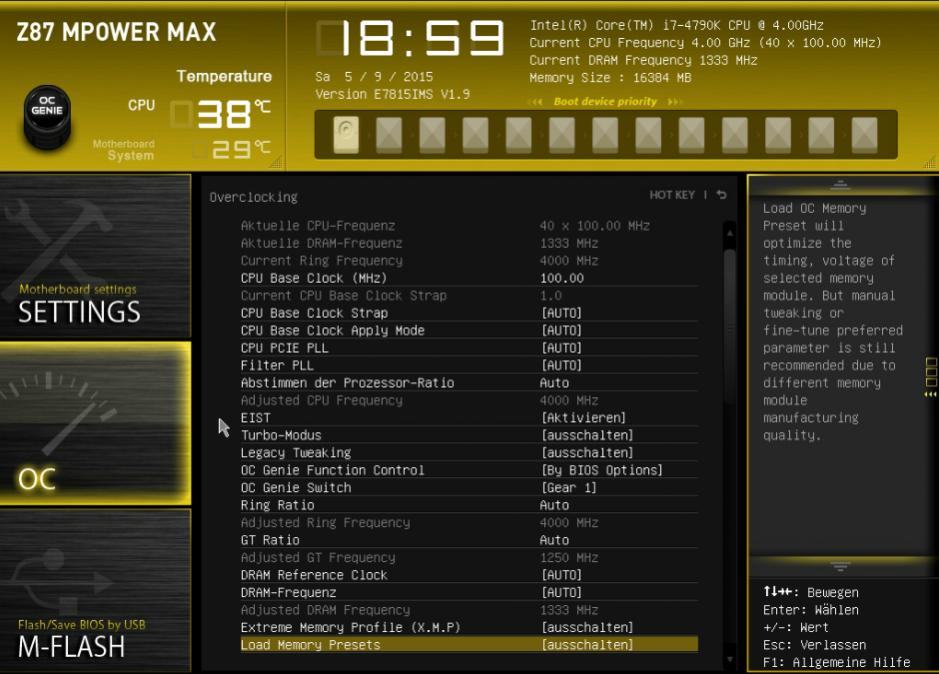
Task: Click the left arrows beside Boot device priority
Action: tap(536, 102)
